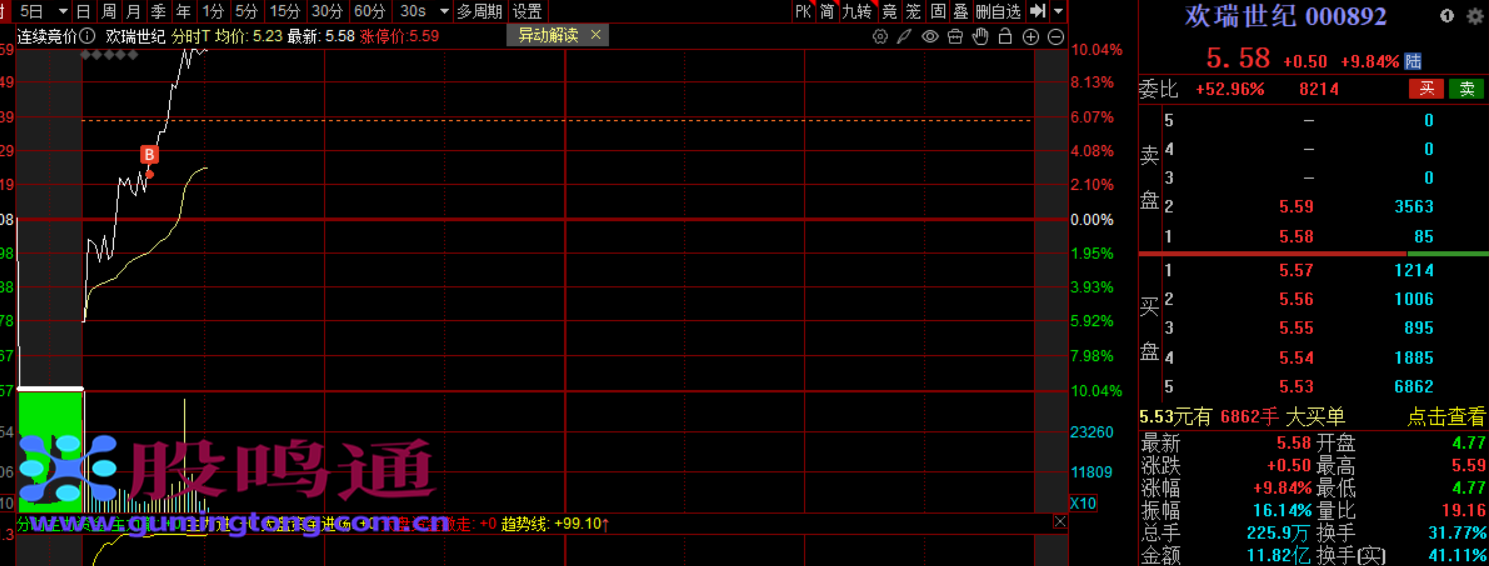Viewport: 1489px width, 566px height.
Task: Click the info icon beside 连续竞价
Action: point(88,36)
